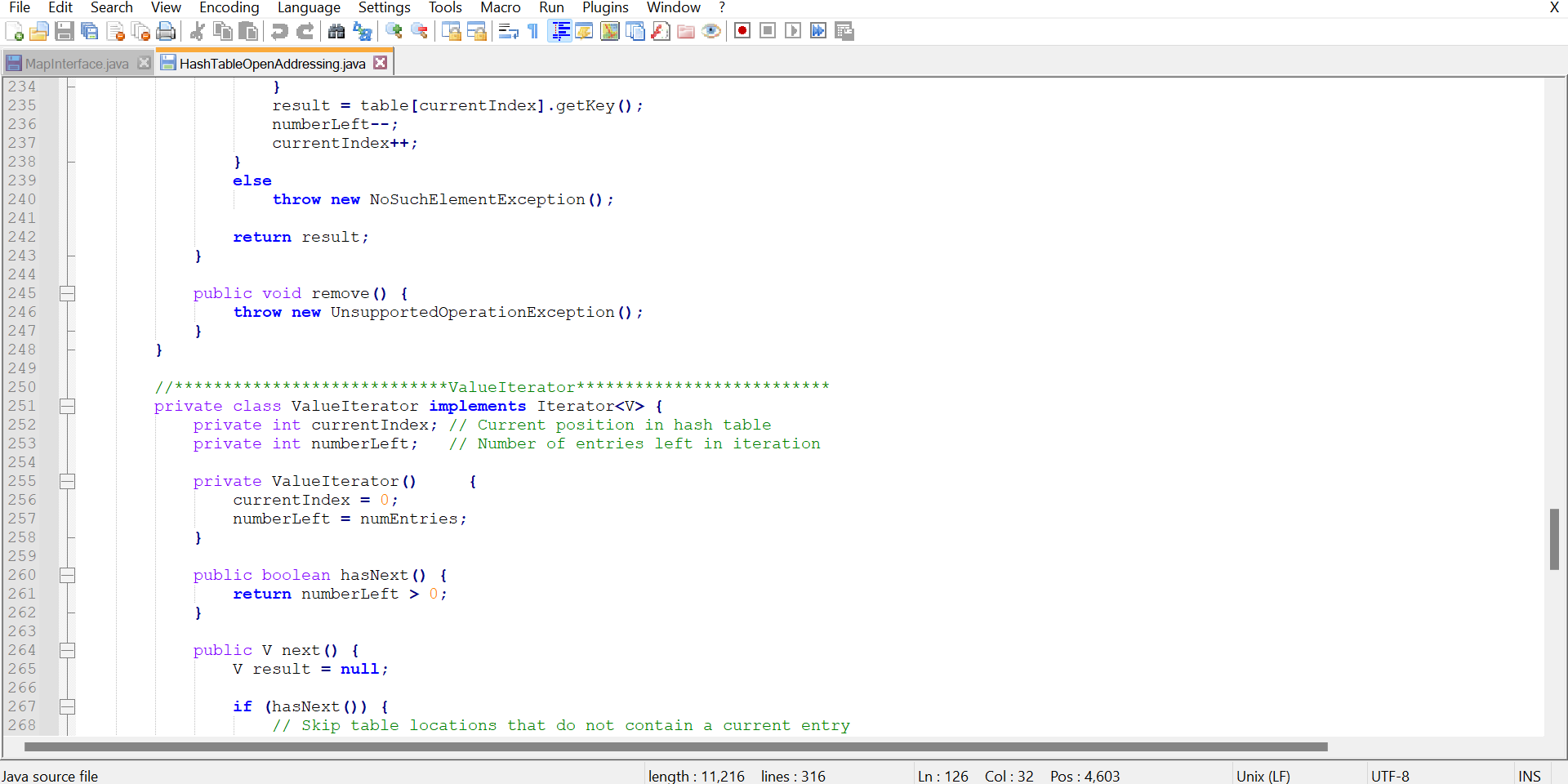Toggle Show All Characters
This screenshot has width=1568, height=784.
(532, 30)
